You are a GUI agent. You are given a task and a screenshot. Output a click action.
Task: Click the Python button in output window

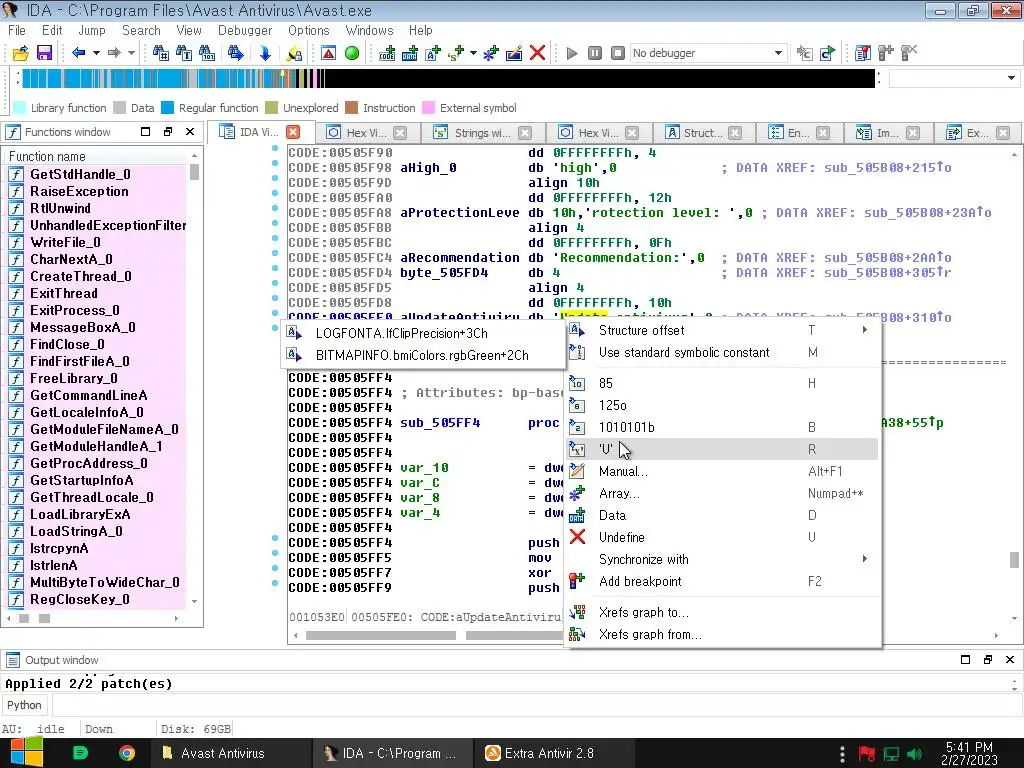25,705
